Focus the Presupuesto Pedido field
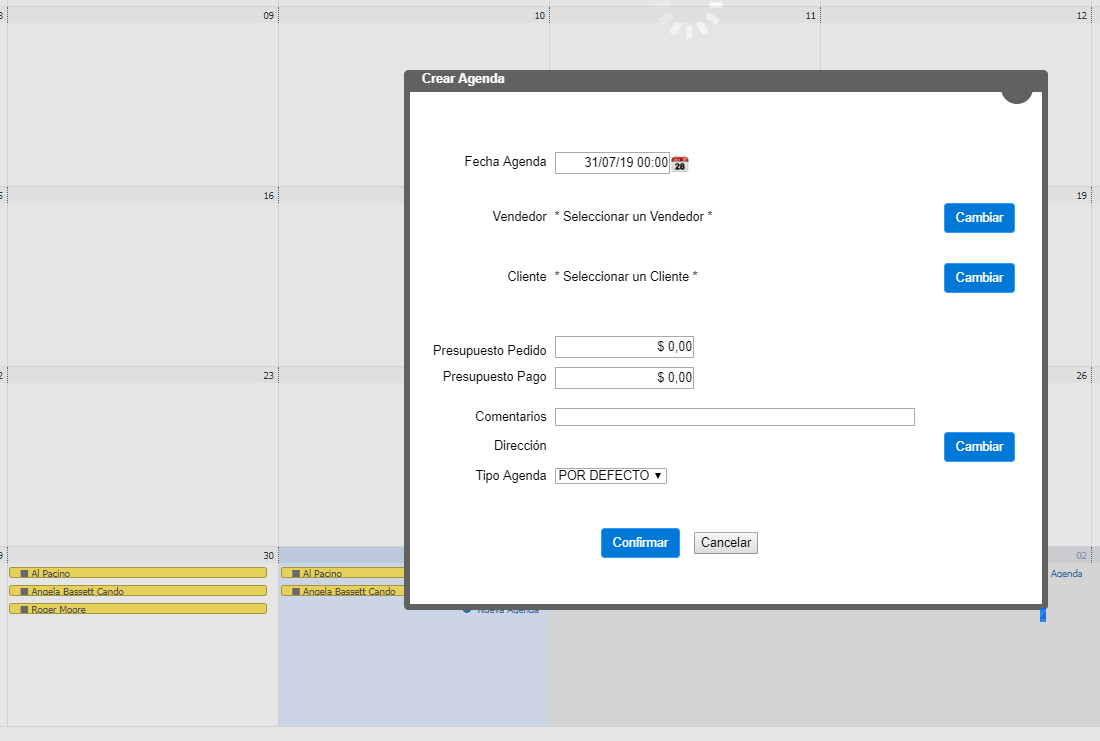Viewport: 1100px width, 741px height. coord(624,347)
